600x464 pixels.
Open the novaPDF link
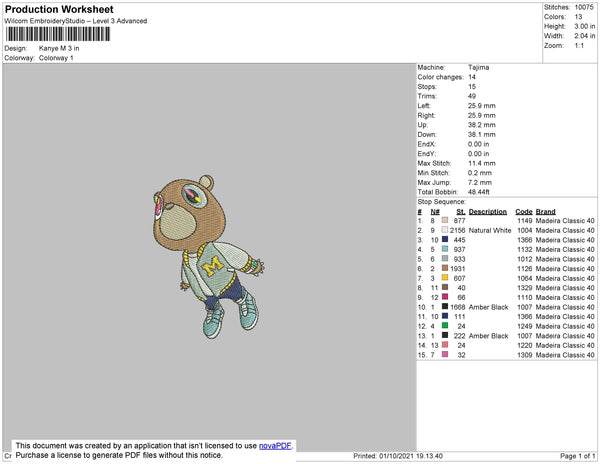coord(275,446)
